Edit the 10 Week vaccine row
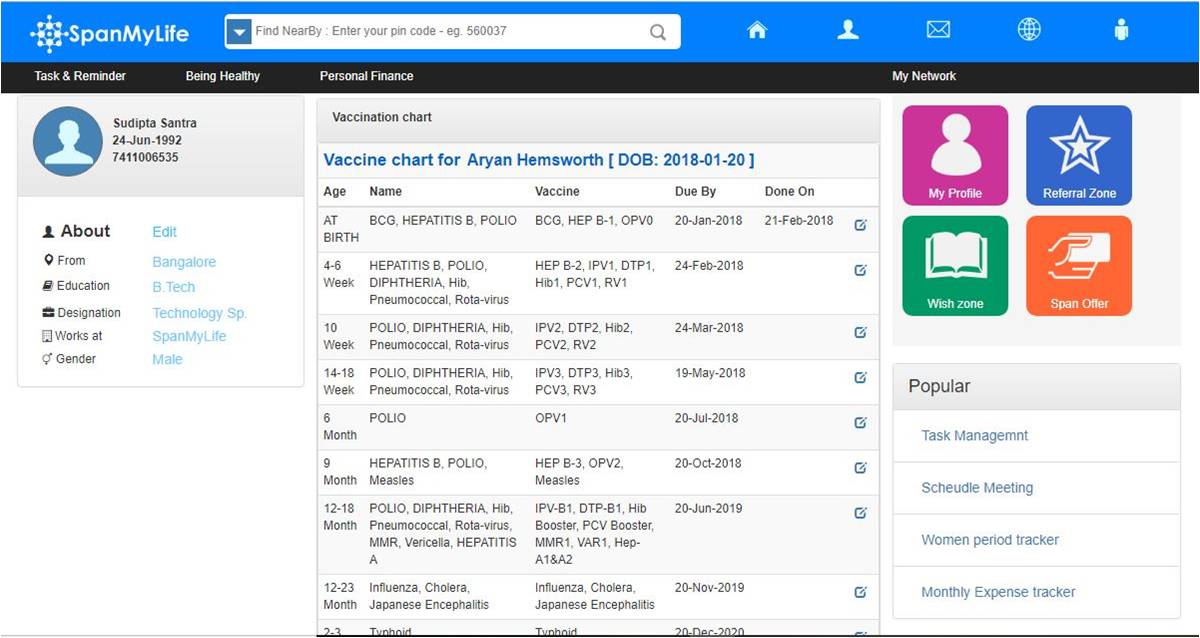 coord(860,332)
